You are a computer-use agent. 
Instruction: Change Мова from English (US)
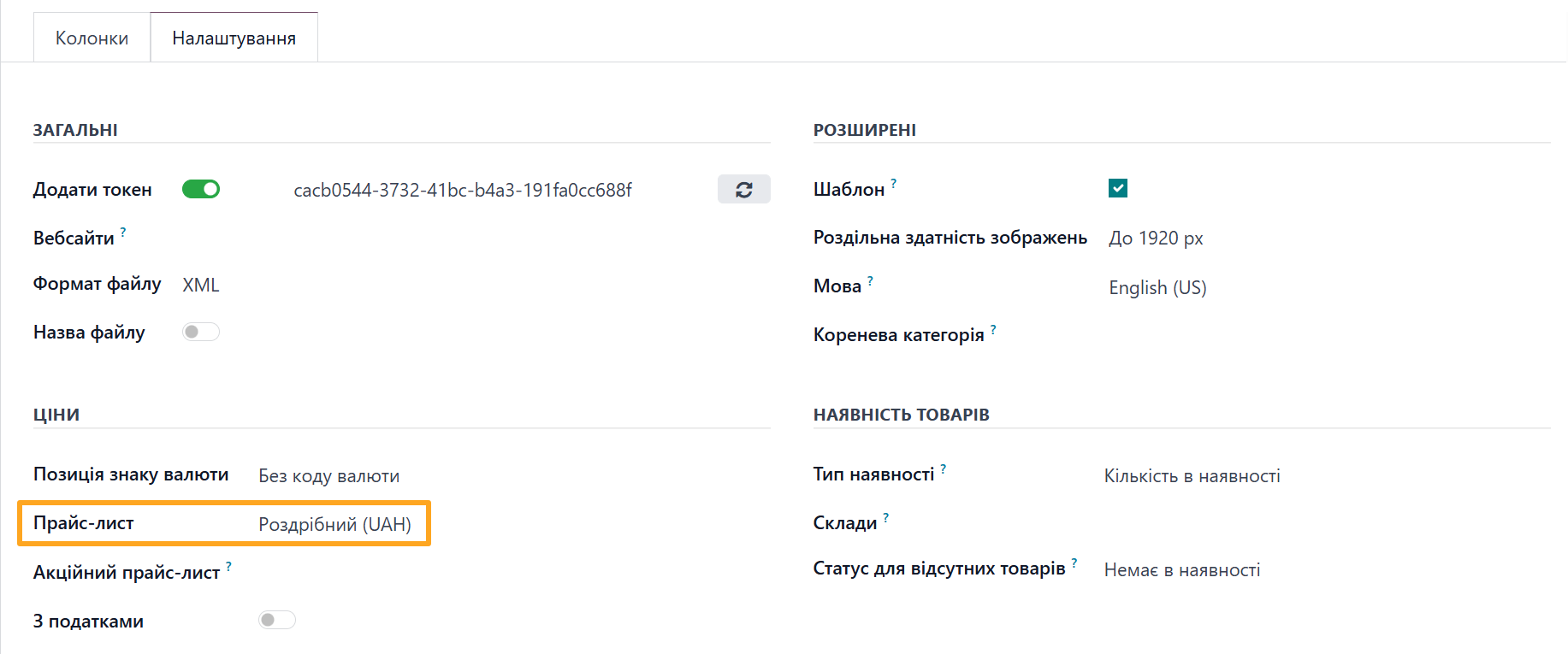pos(1157,287)
